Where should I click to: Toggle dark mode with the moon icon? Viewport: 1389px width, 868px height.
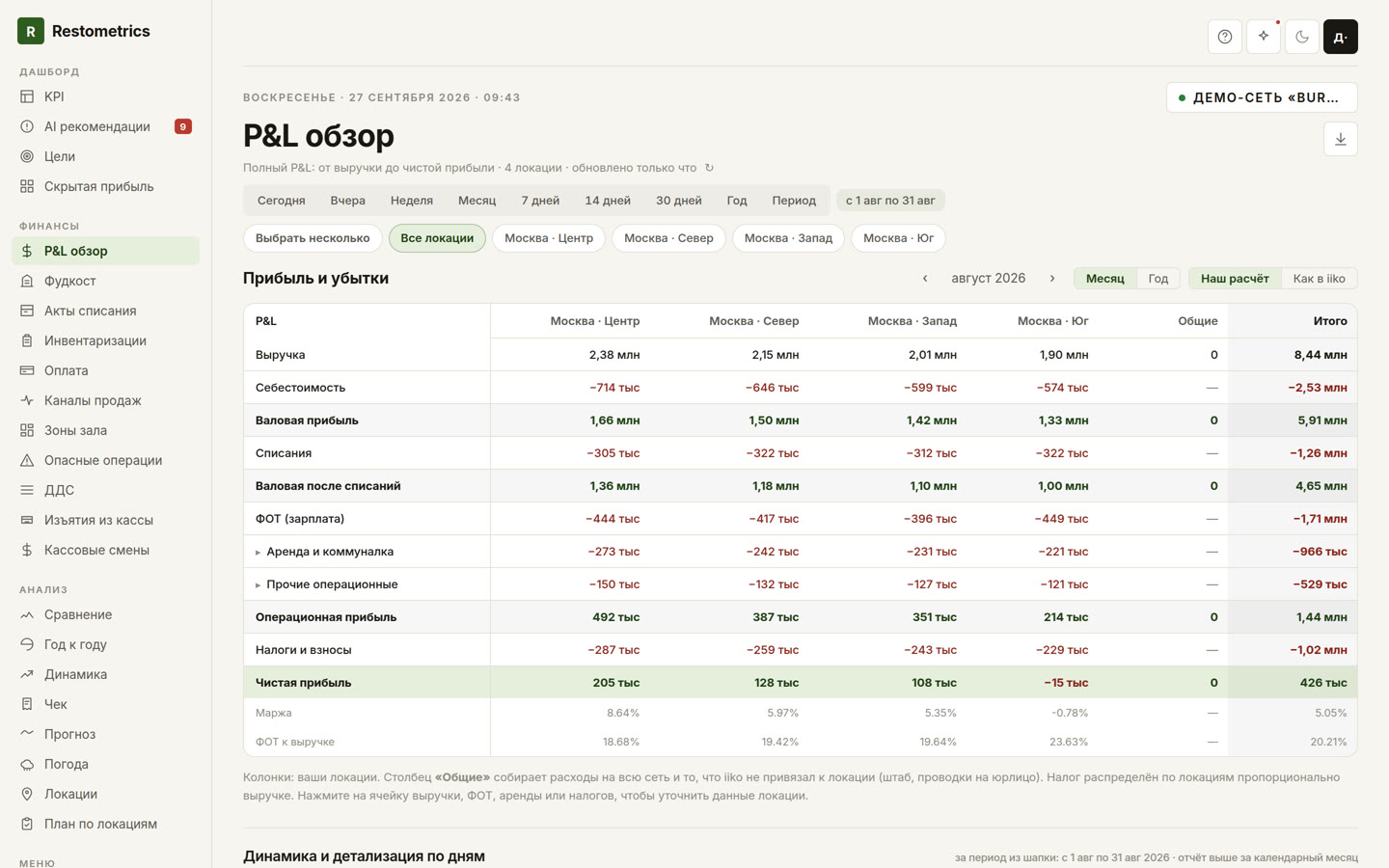[x=1302, y=37]
